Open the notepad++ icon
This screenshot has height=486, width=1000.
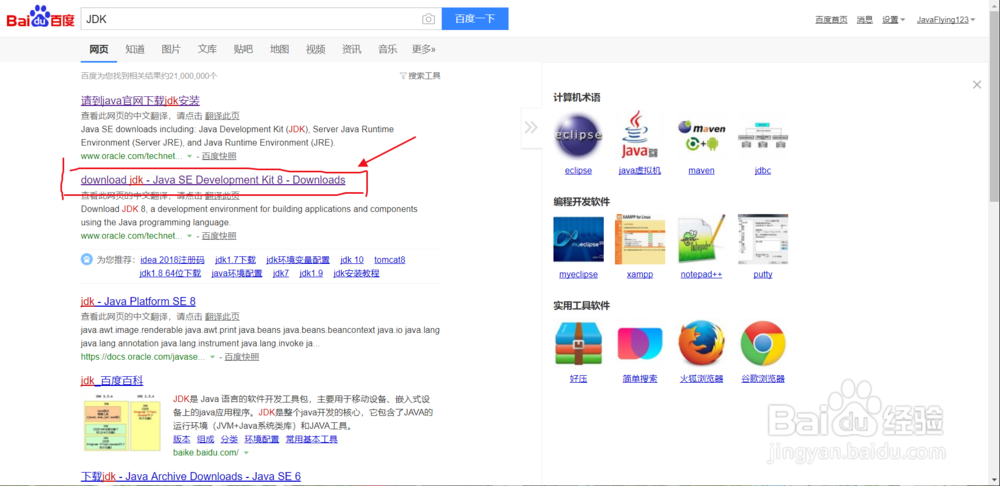tap(702, 239)
